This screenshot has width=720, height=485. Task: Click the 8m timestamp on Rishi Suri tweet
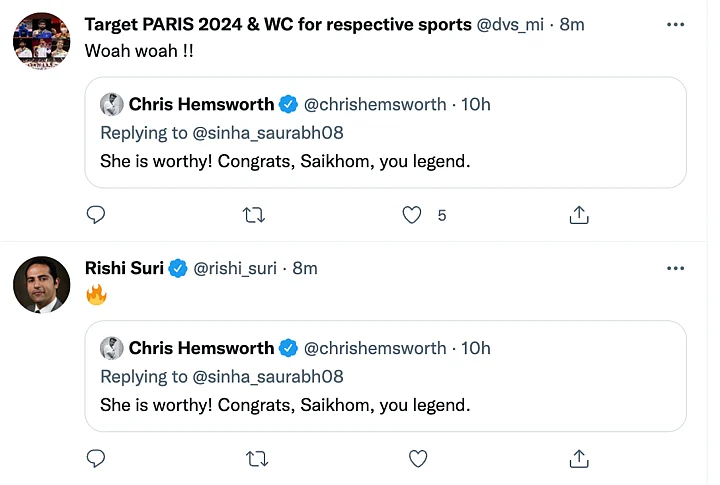coord(305,268)
